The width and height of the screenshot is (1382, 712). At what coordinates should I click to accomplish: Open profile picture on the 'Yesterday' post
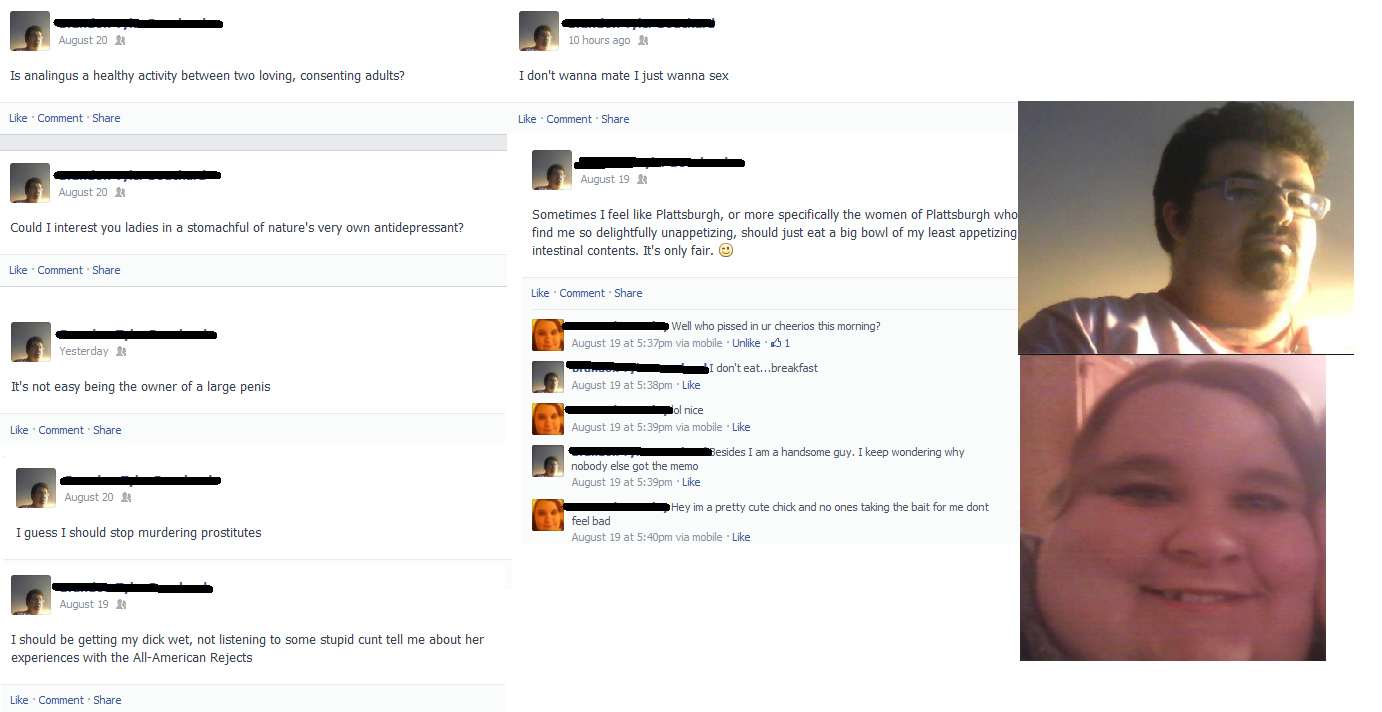(31, 342)
